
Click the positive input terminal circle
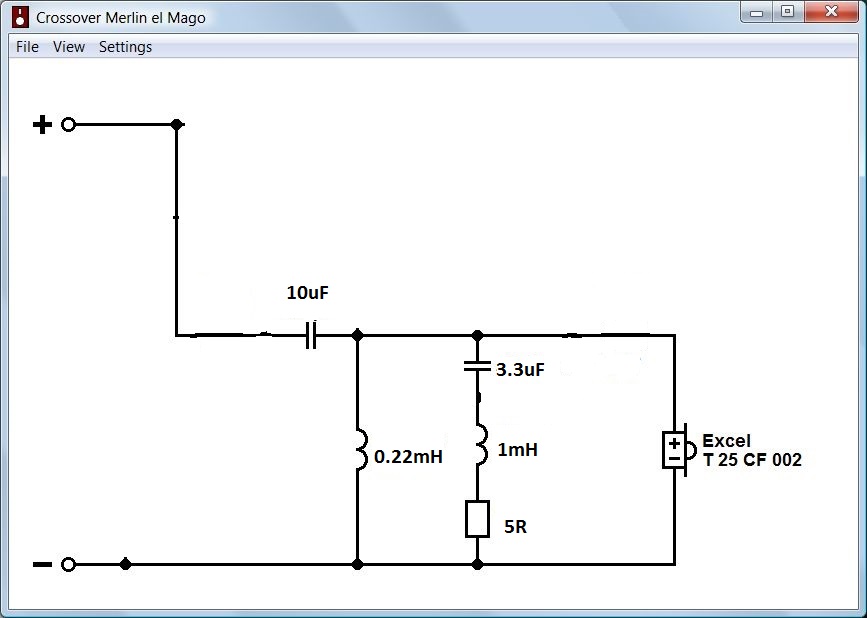click(x=68, y=125)
